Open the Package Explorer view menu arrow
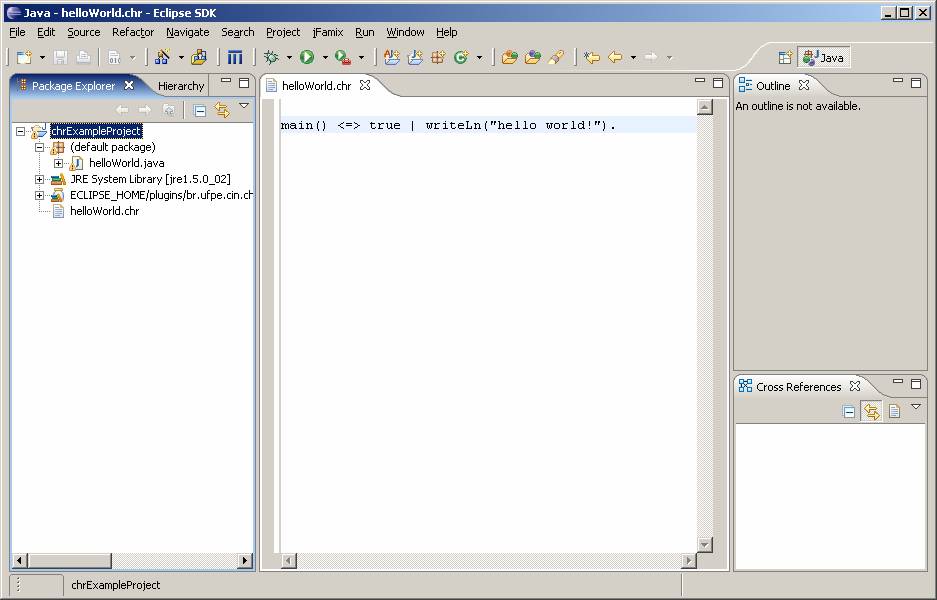 coord(244,106)
